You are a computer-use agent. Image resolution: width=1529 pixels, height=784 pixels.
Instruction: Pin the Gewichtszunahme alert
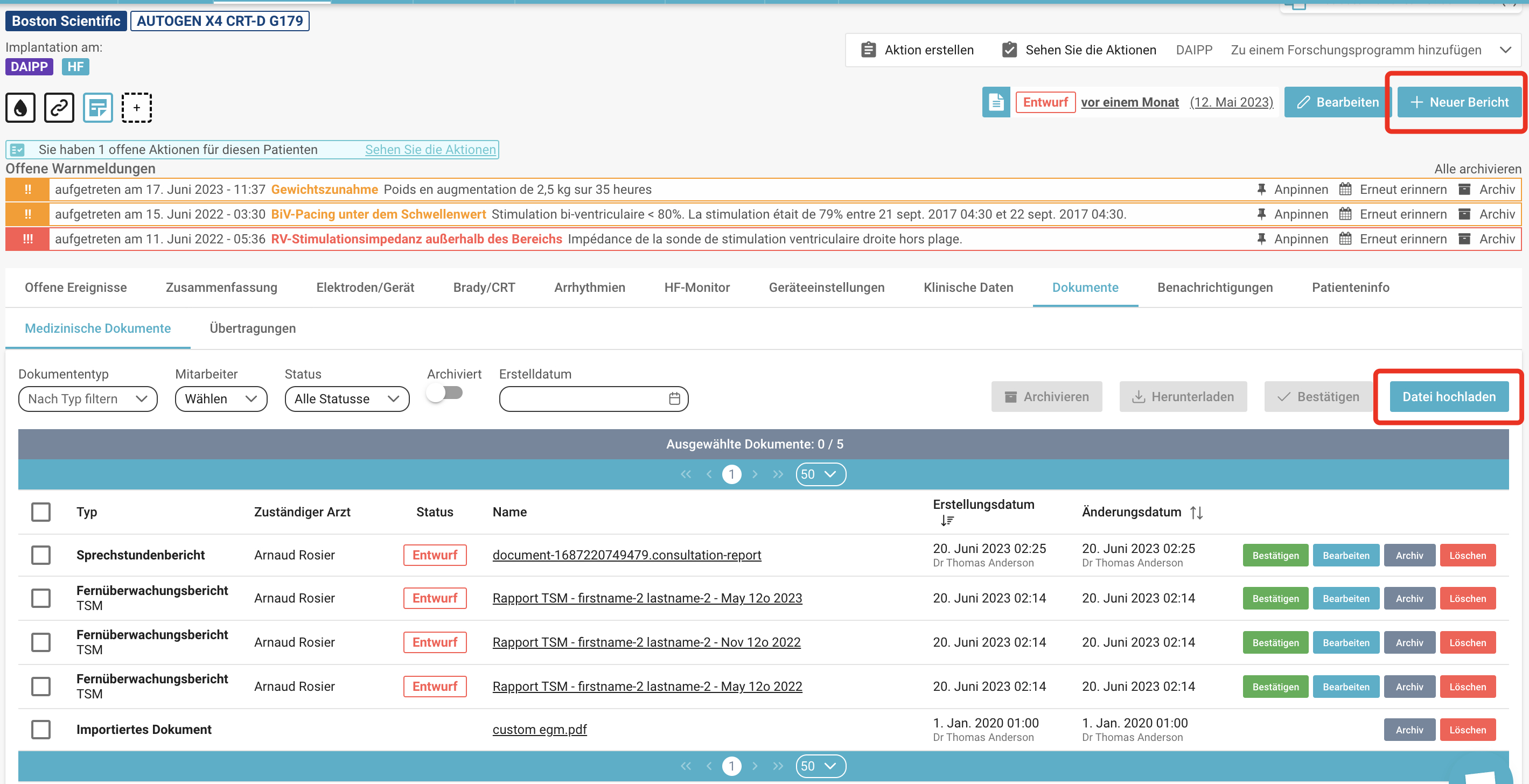coord(1261,190)
